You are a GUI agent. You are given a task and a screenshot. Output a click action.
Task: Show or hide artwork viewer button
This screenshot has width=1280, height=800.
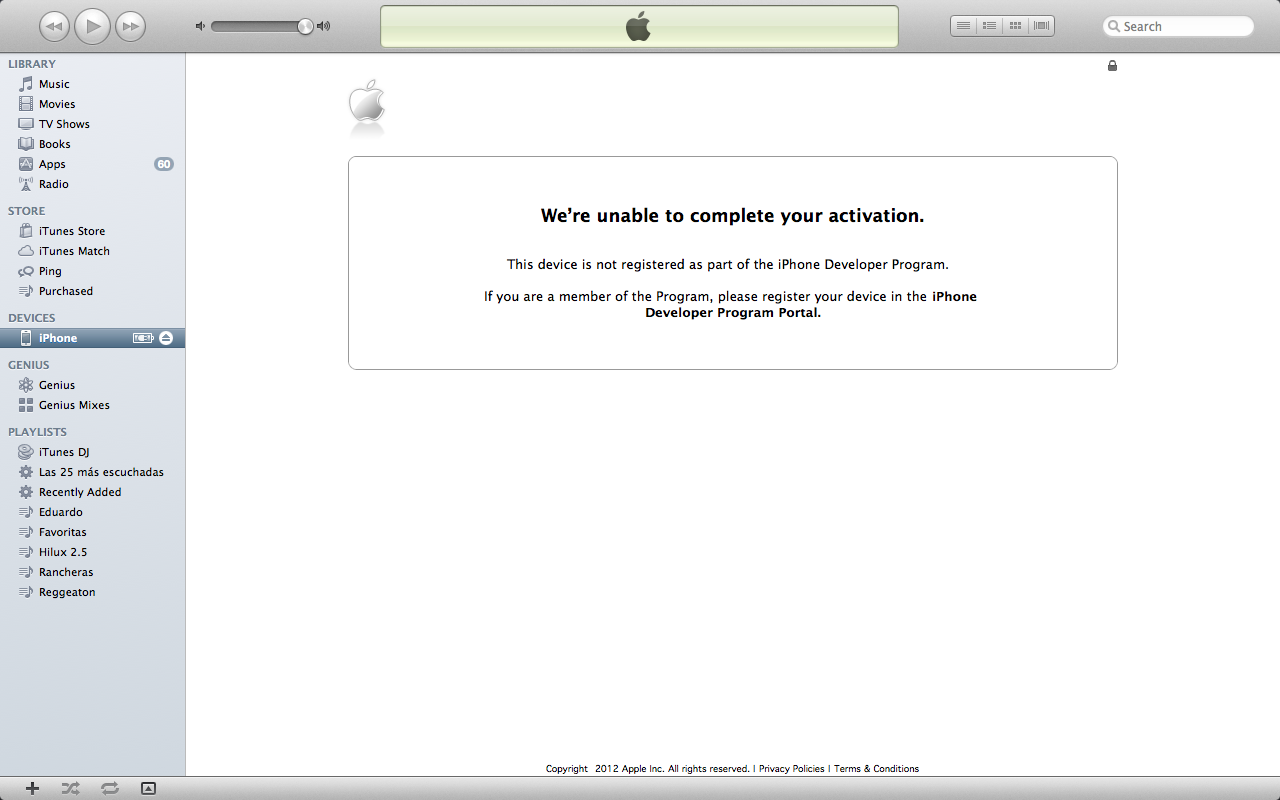coord(148,788)
